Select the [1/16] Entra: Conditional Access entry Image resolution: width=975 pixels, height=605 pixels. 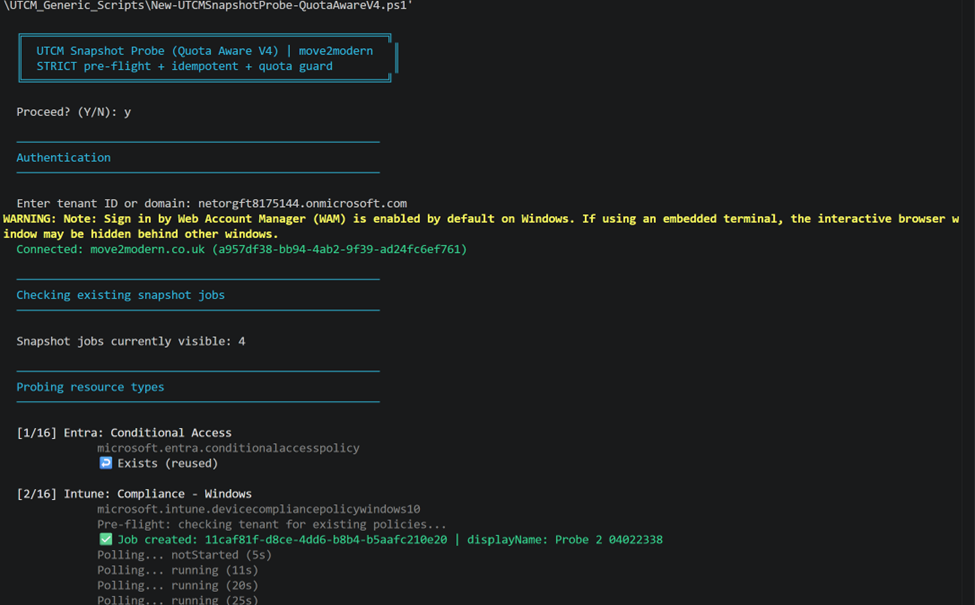[124, 433]
